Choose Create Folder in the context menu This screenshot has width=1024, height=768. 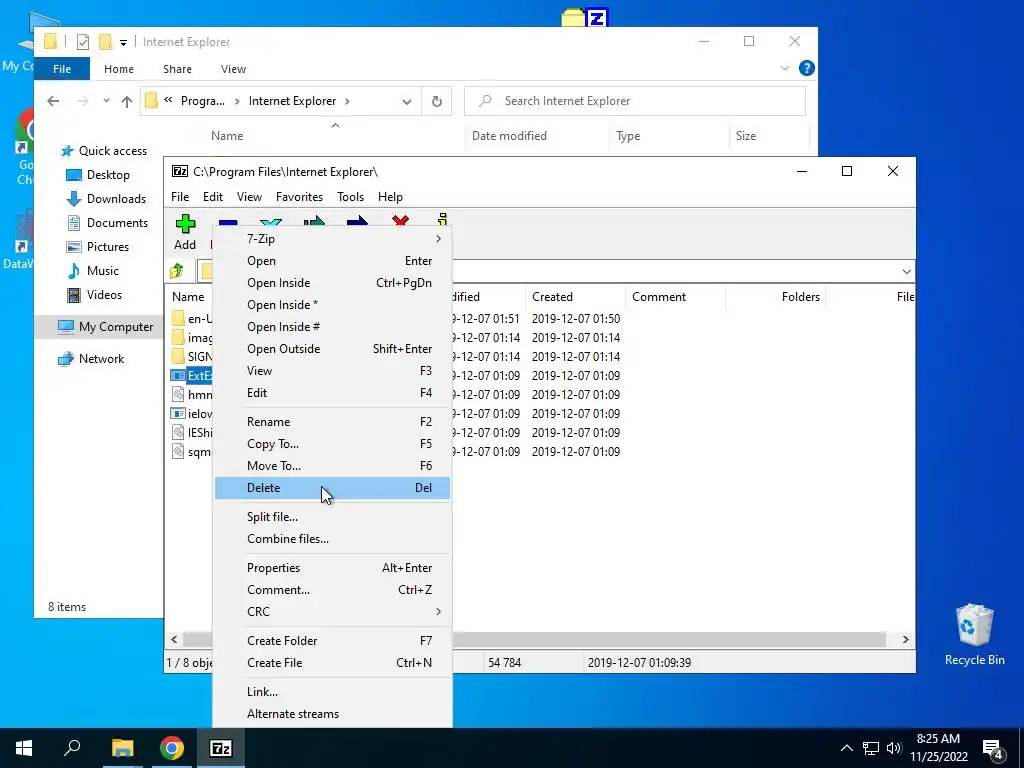click(x=332, y=641)
